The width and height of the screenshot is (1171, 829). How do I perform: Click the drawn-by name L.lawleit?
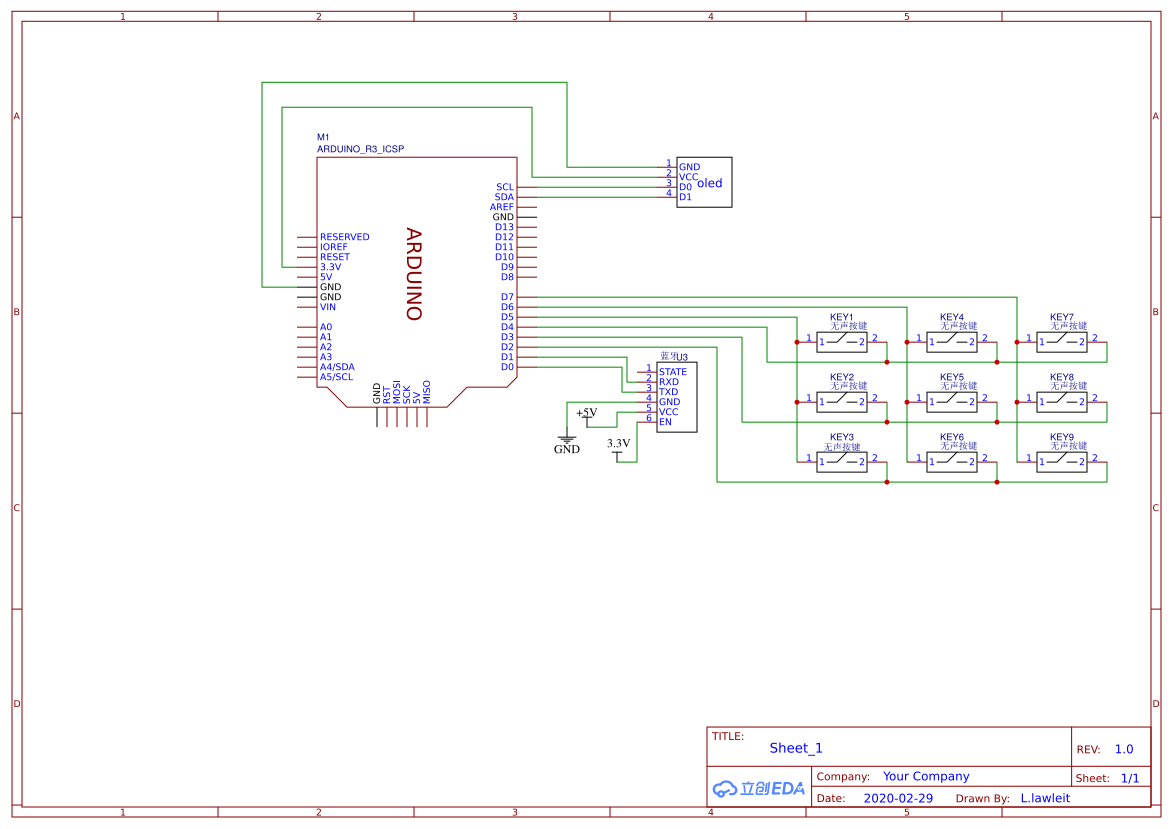(x=1045, y=798)
